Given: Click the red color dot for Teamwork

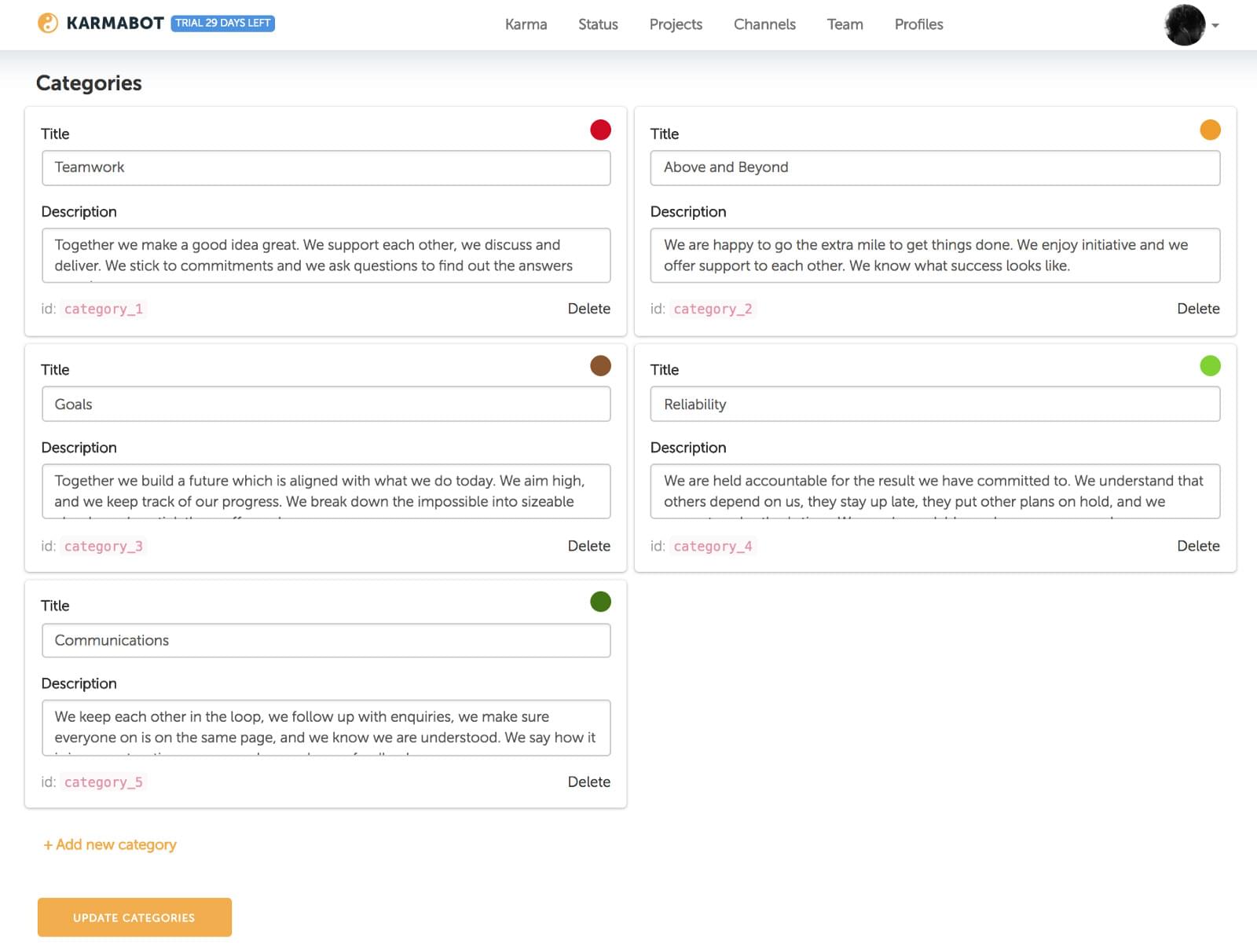Looking at the screenshot, I should pyautogui.click(x=600, y=130).
